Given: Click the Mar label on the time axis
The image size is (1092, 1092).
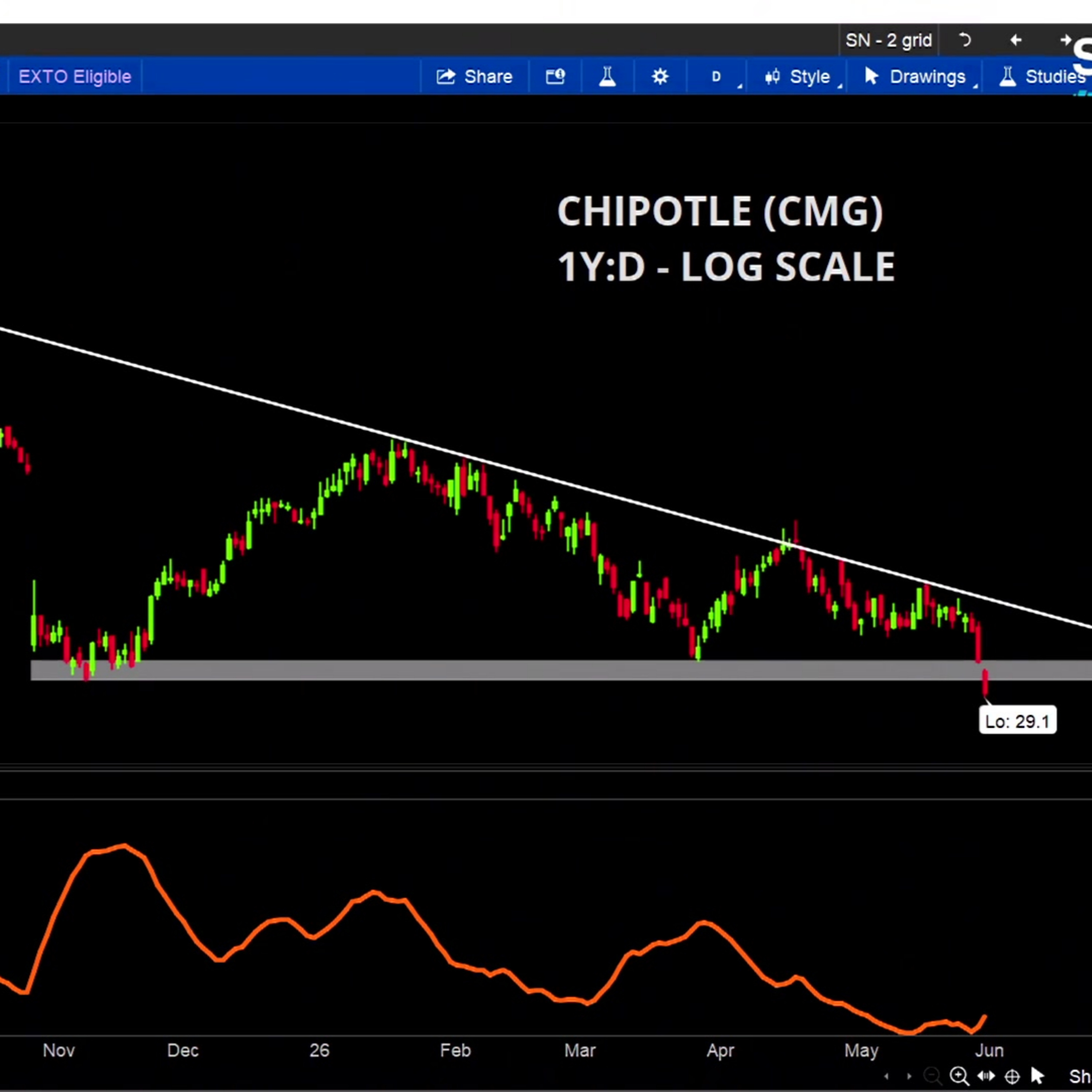Looking at the screenshot, I should click(580, 1050).
